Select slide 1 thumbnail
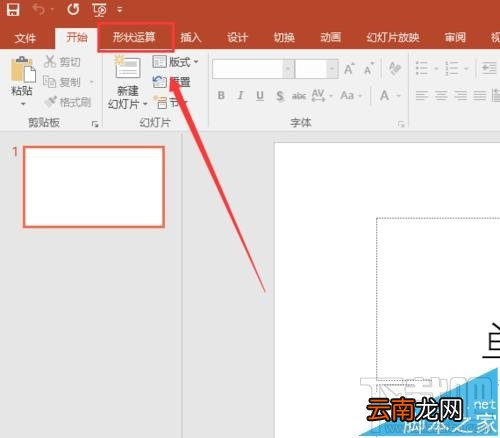The image size is (500, 438). [x=94, y=187]
